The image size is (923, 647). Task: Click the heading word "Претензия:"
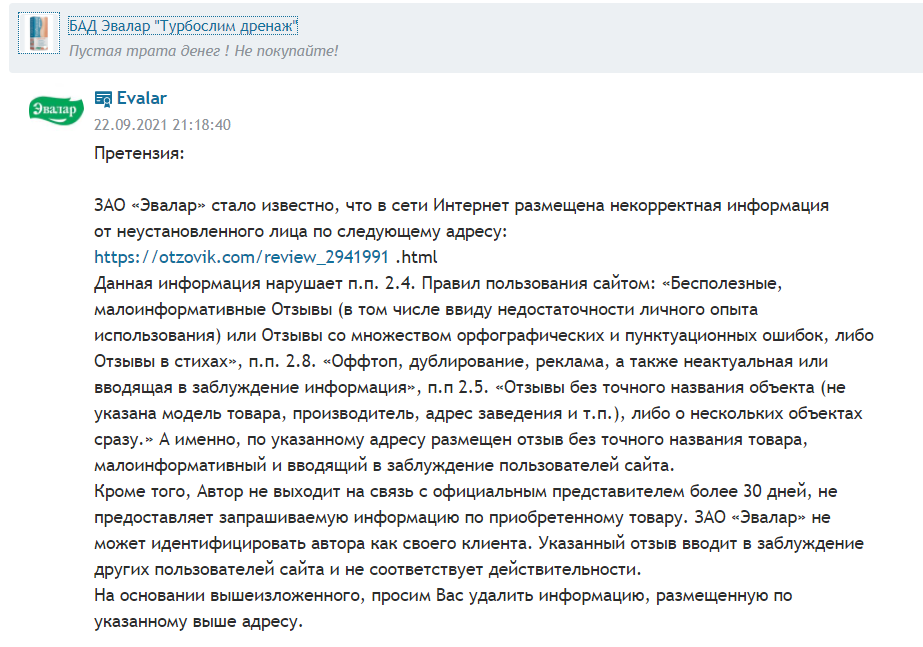[x=140, y=154]
